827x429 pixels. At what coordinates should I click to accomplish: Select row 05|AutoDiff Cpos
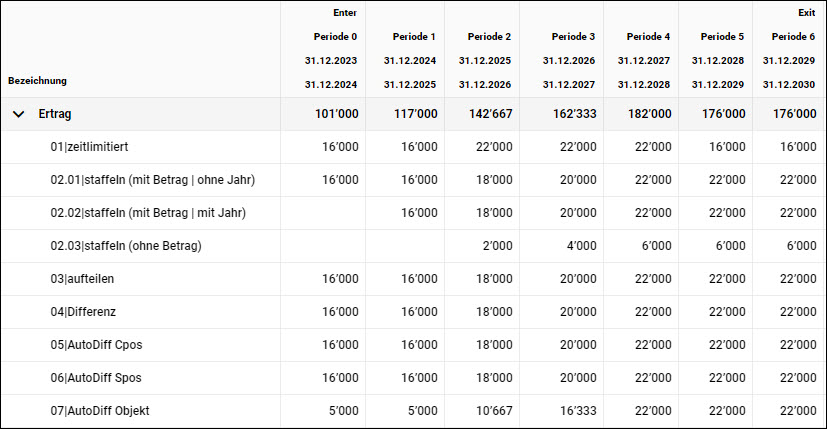[x=414, y=345]
